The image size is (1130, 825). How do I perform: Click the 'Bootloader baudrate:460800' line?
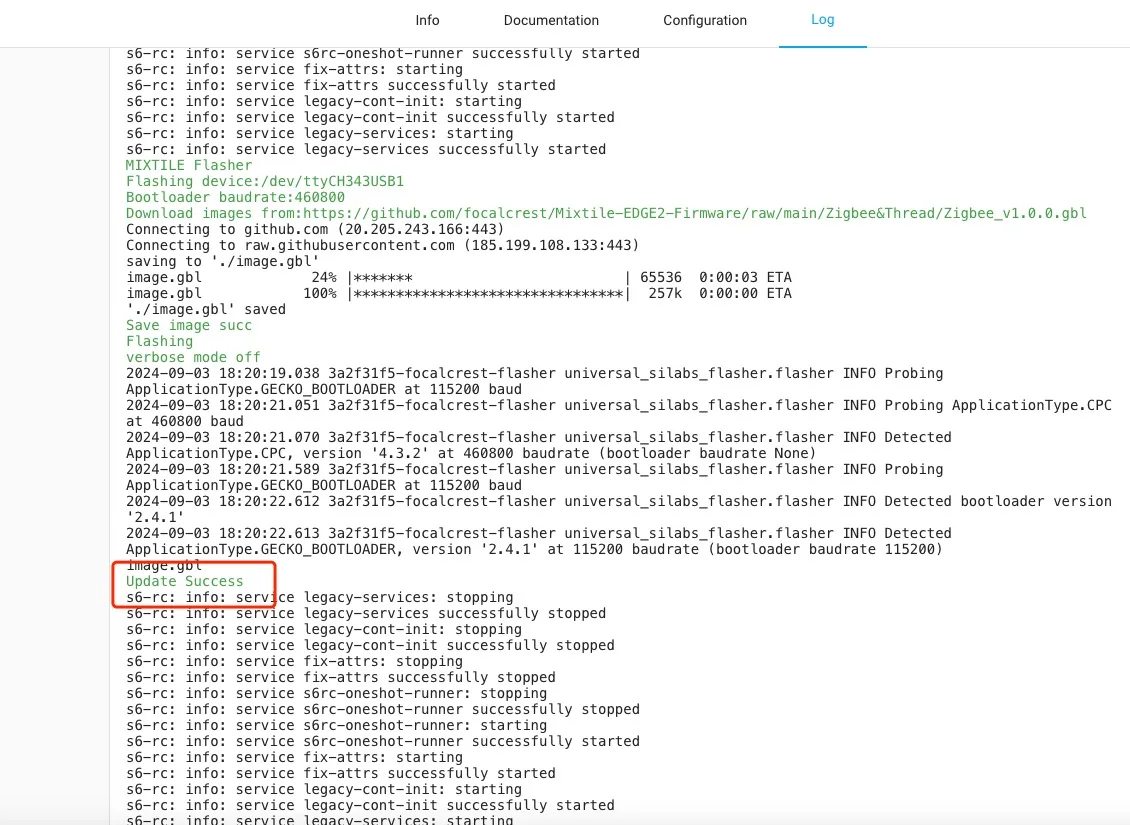pyautogui.click(x=235, y=197)
